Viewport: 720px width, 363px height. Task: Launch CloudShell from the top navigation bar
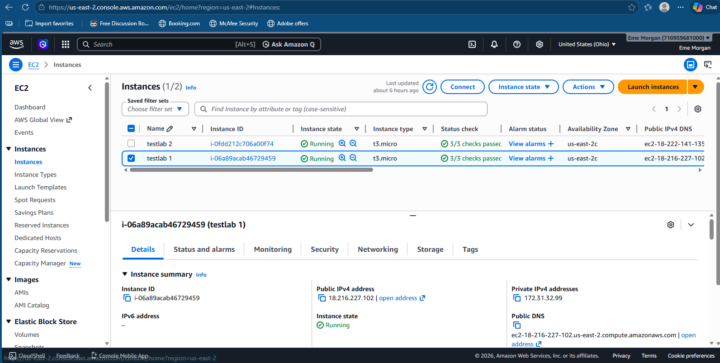472,45
